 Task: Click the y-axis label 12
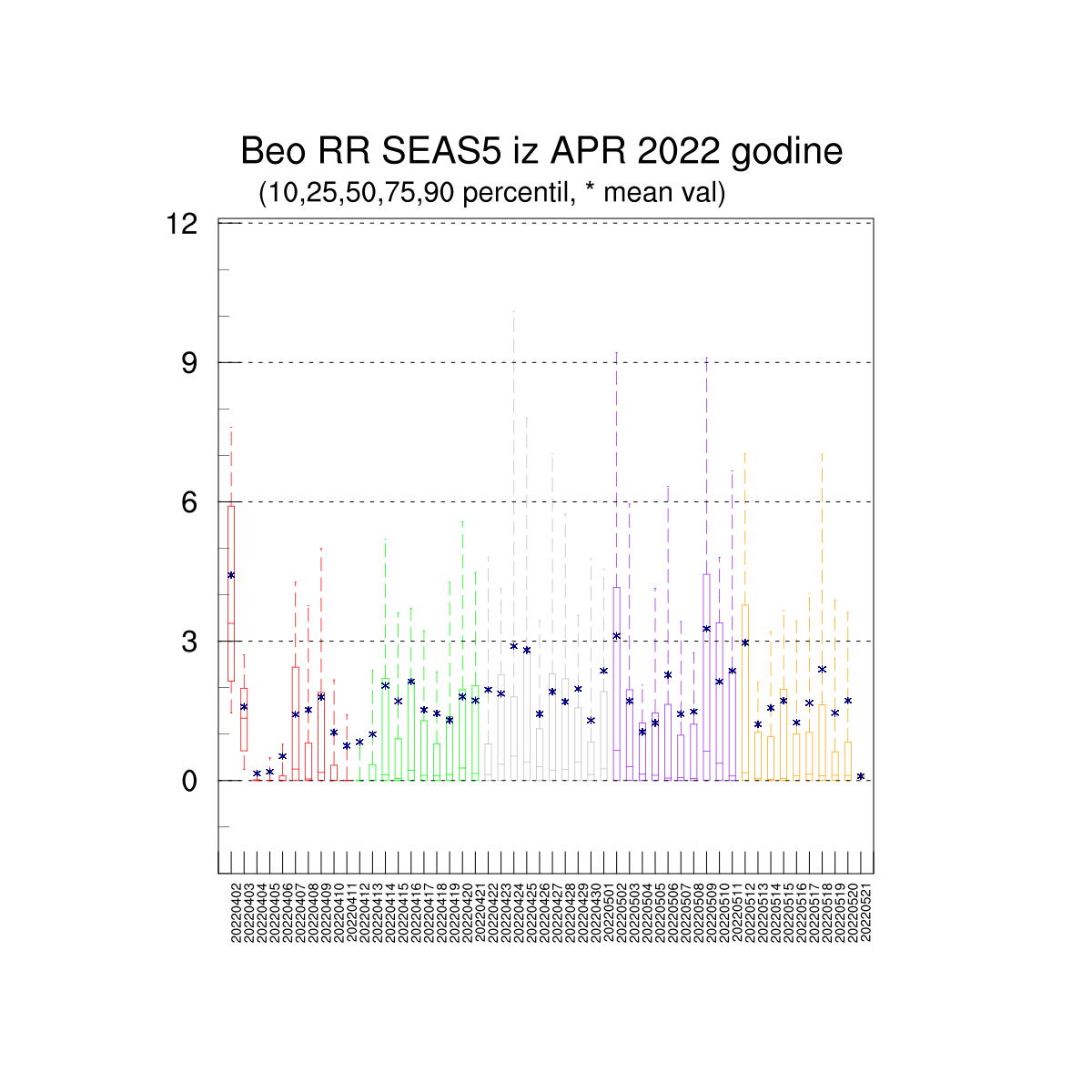pyautogui.click(x=182, y=223)
